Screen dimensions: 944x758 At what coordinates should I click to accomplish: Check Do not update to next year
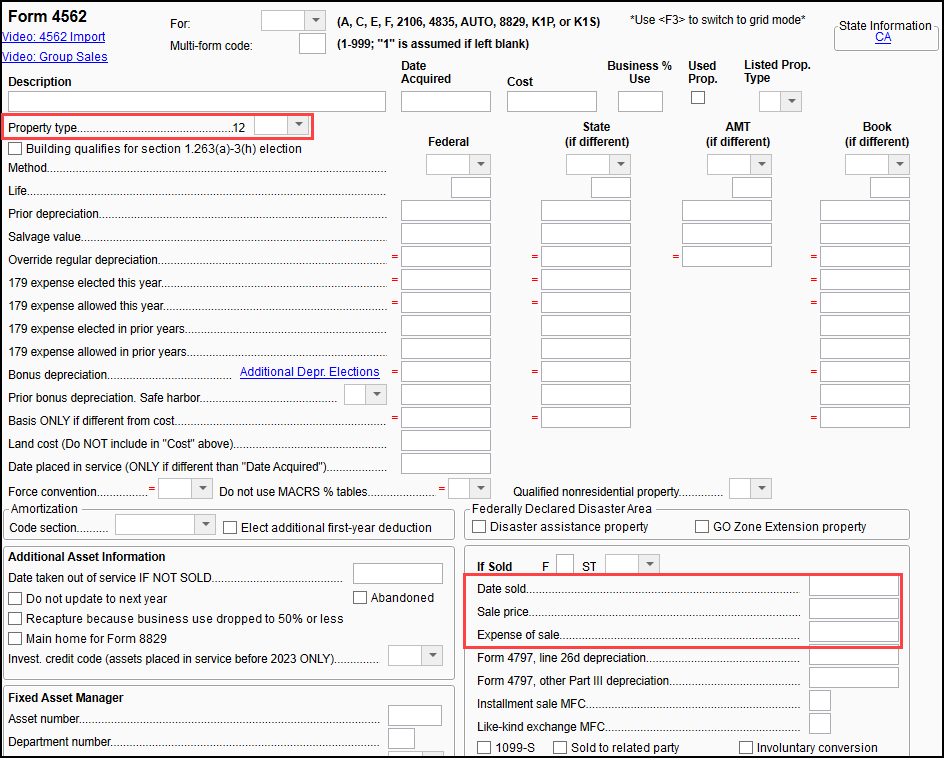click(15, 599)
